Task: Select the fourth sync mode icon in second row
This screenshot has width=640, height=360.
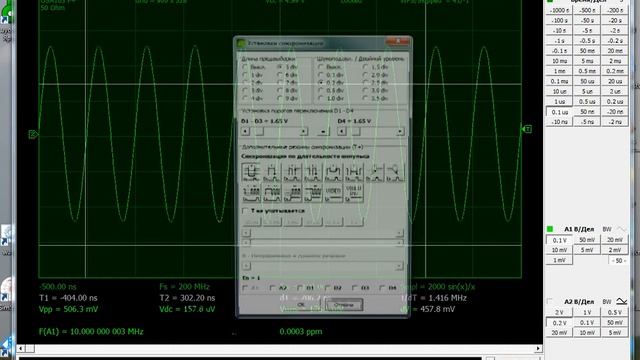Action: [313, 193]
